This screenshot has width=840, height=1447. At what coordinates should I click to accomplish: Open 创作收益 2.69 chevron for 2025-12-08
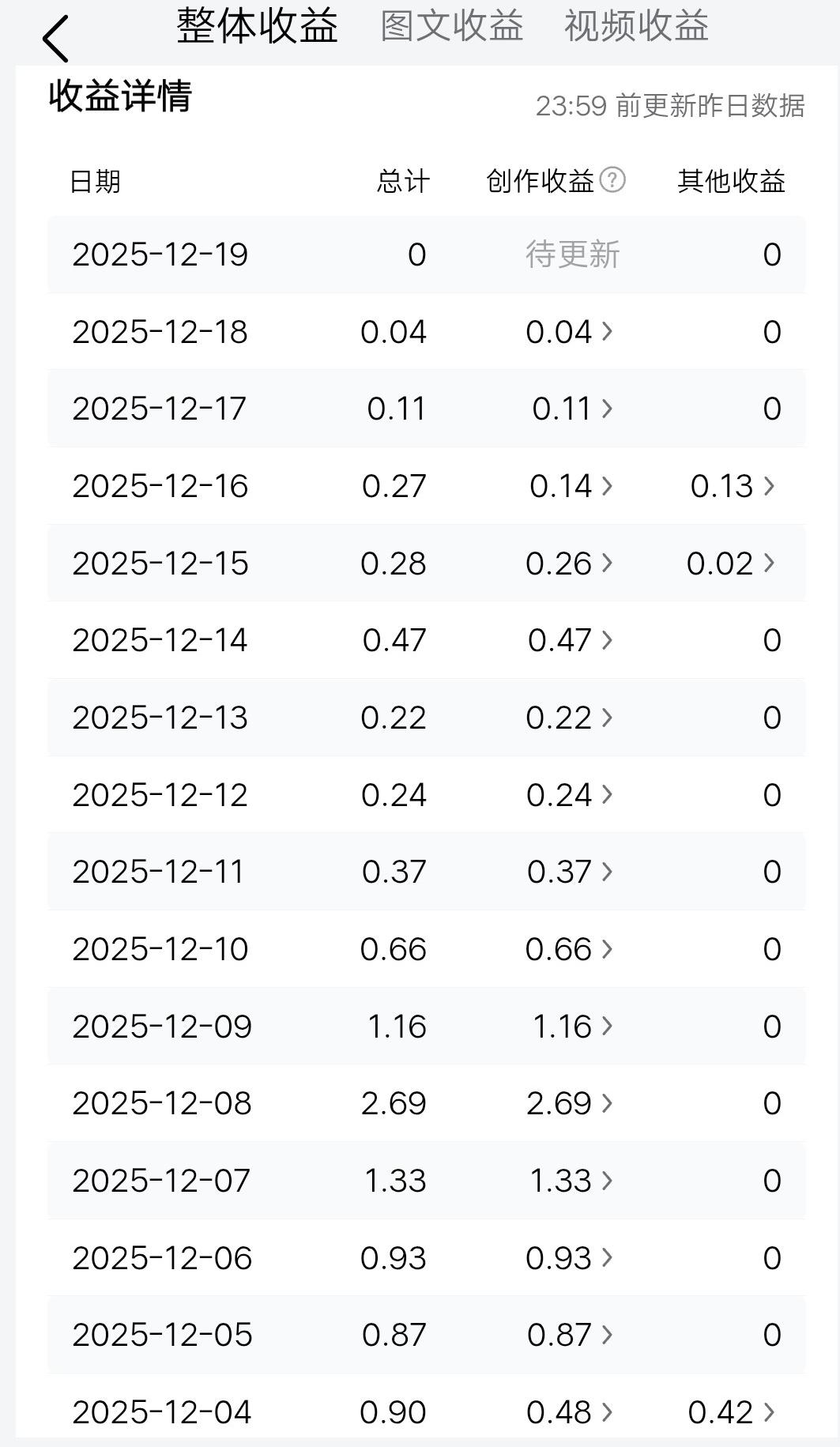click(607, 1103)
